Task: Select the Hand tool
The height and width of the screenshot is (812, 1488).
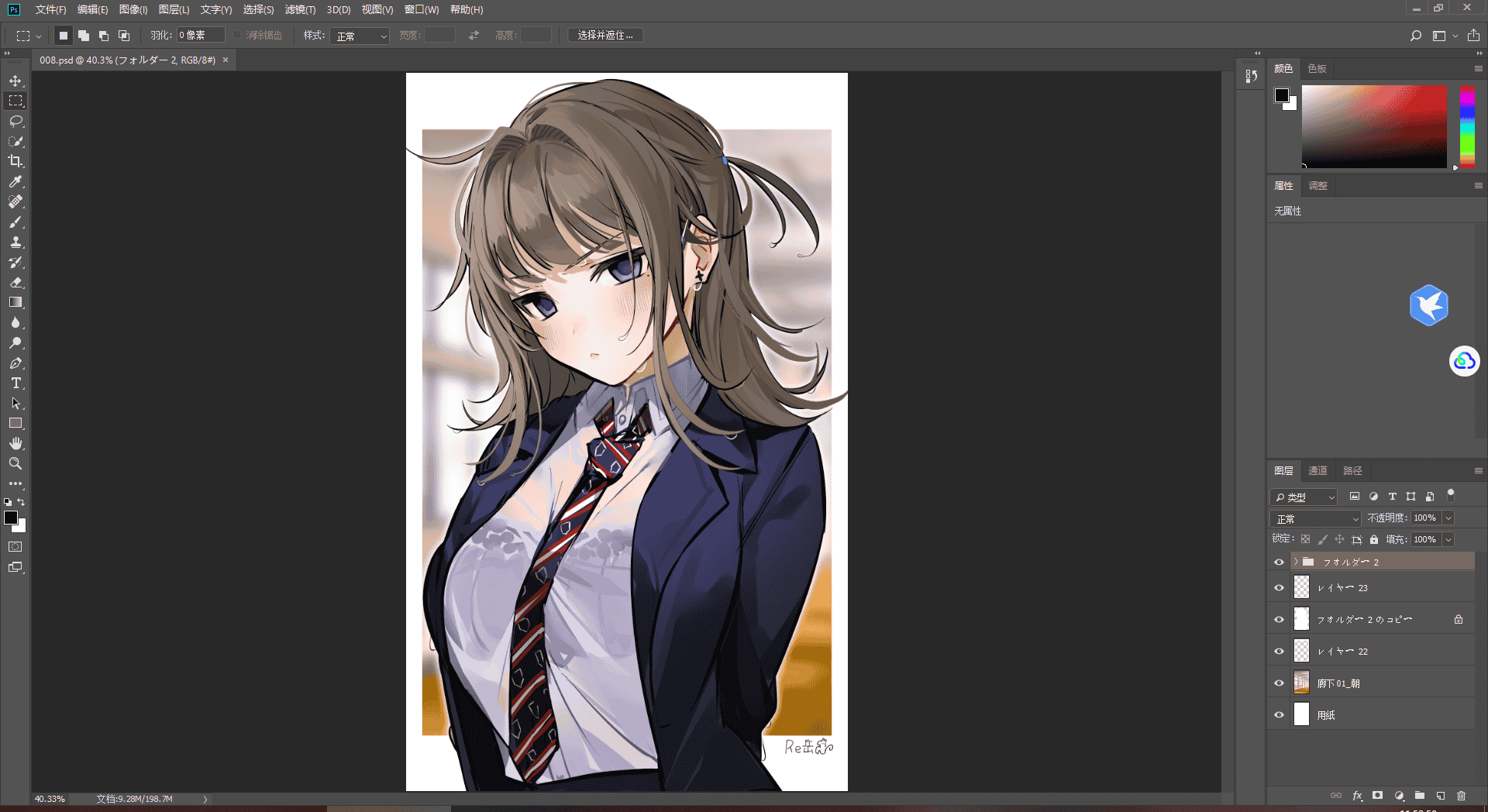Action: (x=15, y=443)
